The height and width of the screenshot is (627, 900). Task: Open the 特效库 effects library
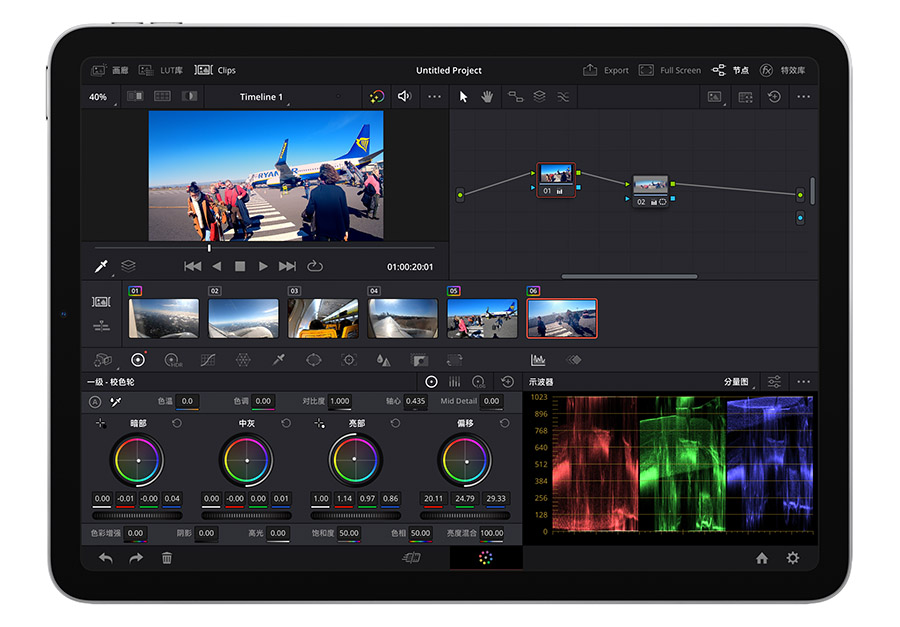[782, 70]
